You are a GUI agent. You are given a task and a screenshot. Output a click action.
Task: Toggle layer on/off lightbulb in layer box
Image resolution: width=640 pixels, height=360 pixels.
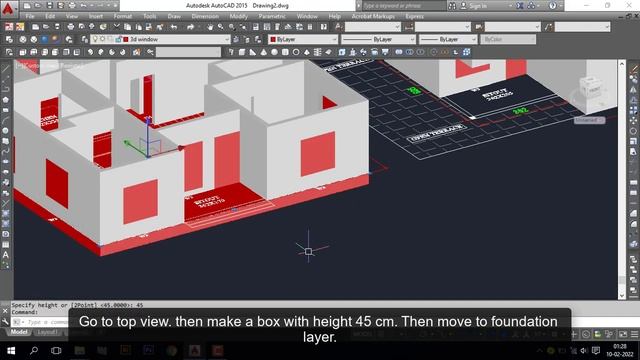pyautogui.click(x=95, y=39)
